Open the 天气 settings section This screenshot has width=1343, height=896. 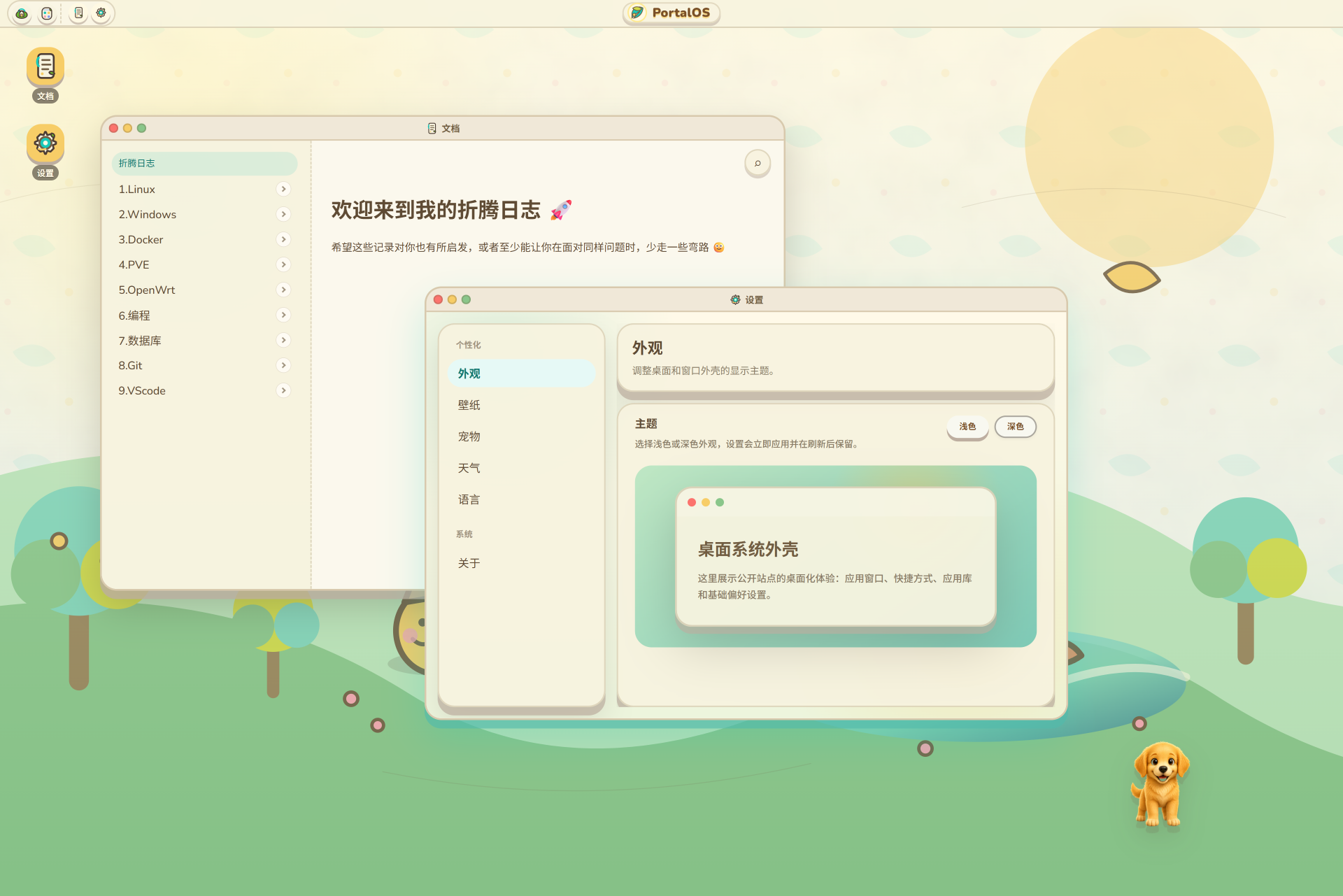click(521, 468)
